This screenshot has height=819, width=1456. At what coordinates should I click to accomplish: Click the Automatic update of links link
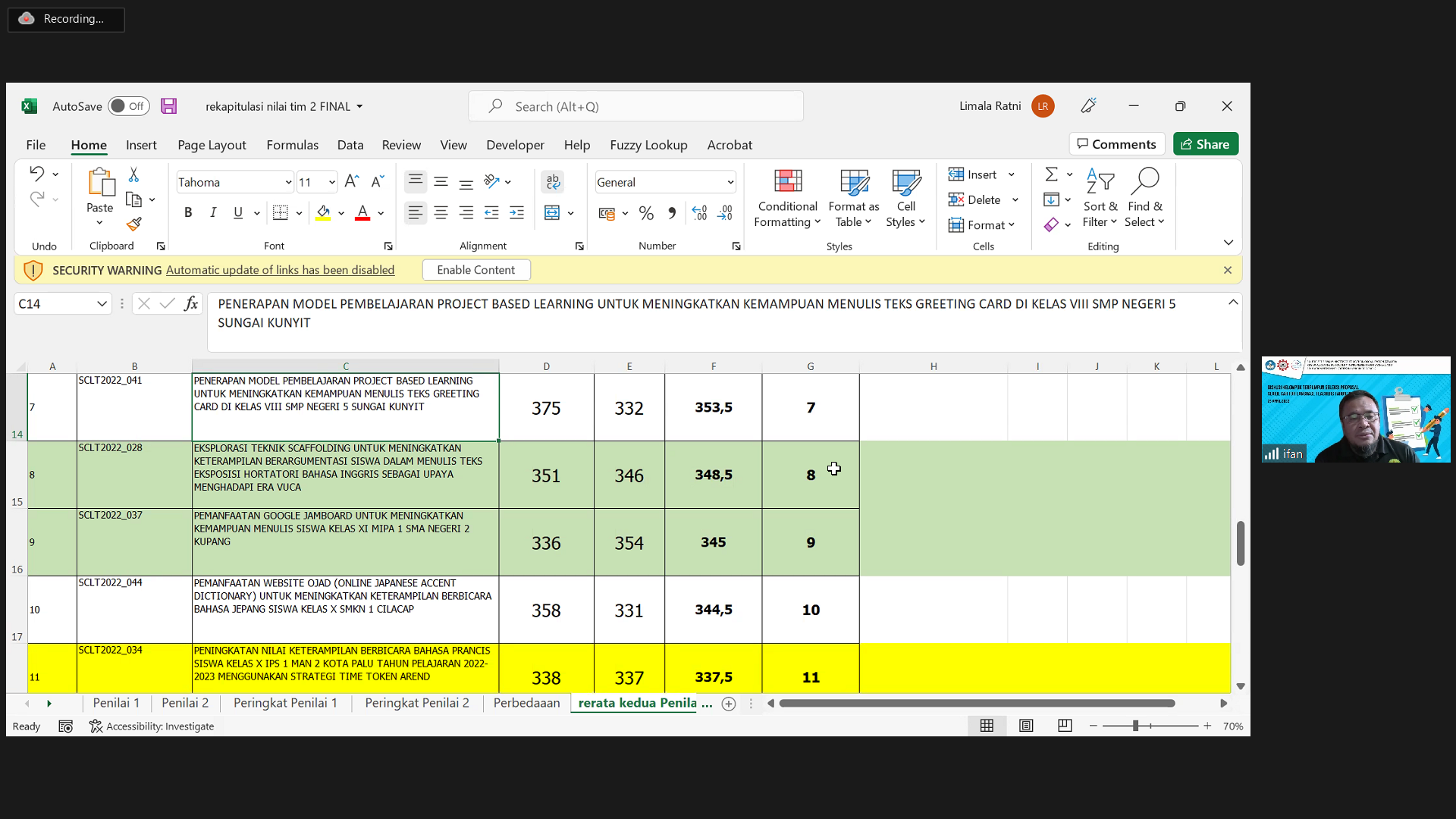tap(280, 270)
